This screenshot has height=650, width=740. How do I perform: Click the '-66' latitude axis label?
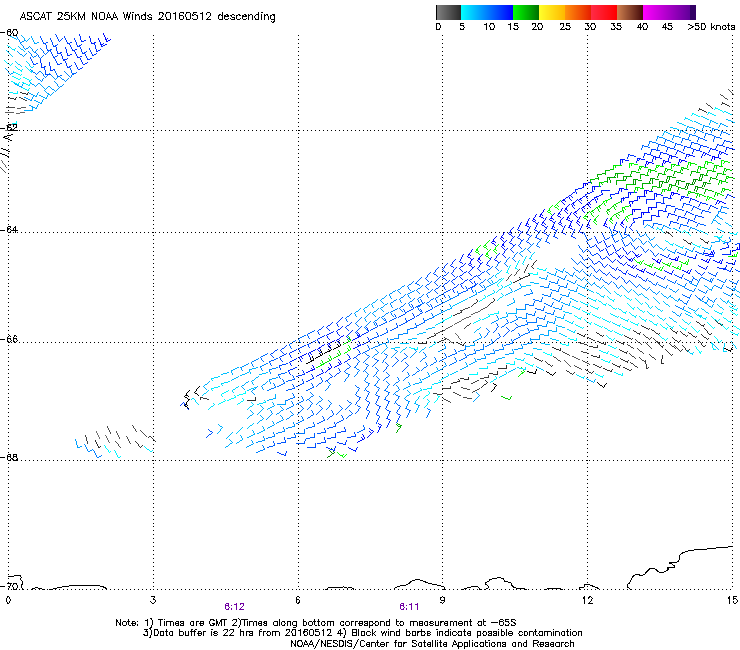pos(9,339)
